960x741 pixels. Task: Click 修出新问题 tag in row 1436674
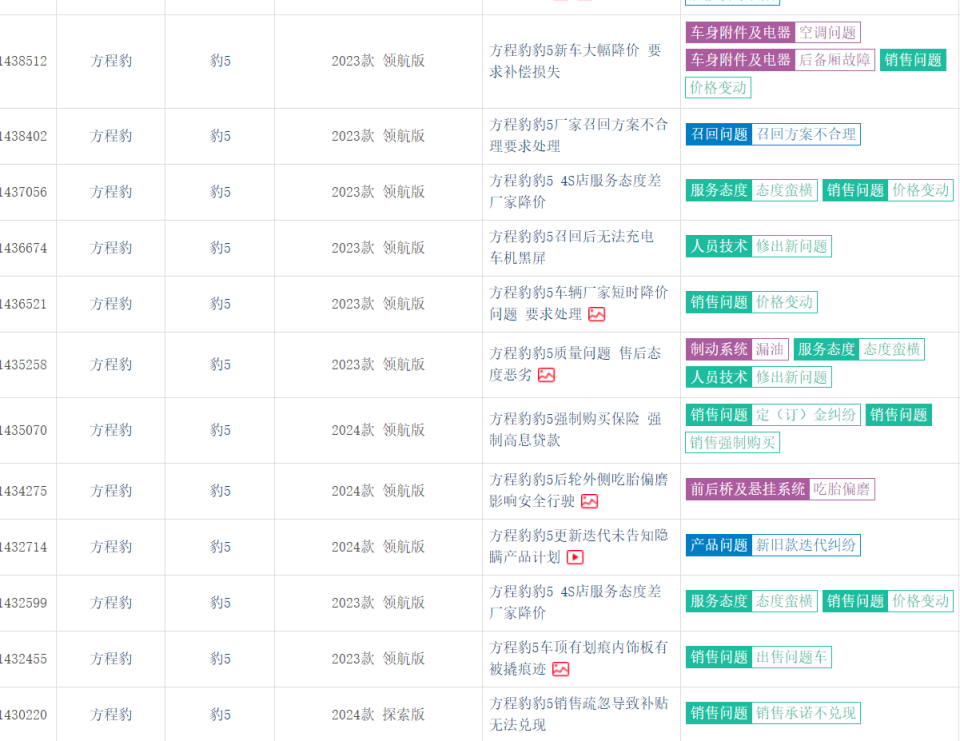tap(791, 246)
